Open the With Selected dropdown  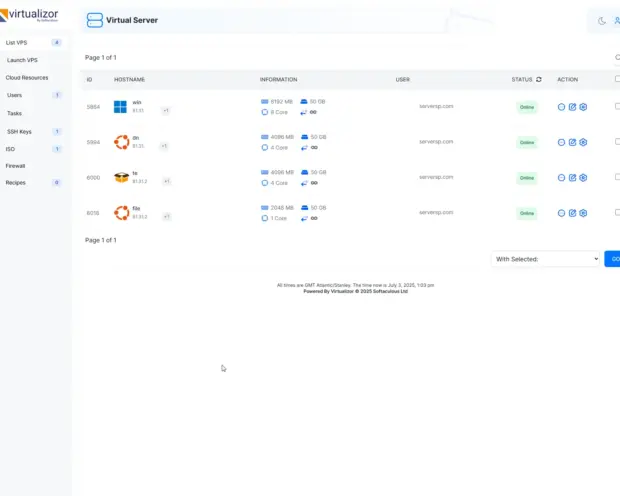tap(545, 259)
